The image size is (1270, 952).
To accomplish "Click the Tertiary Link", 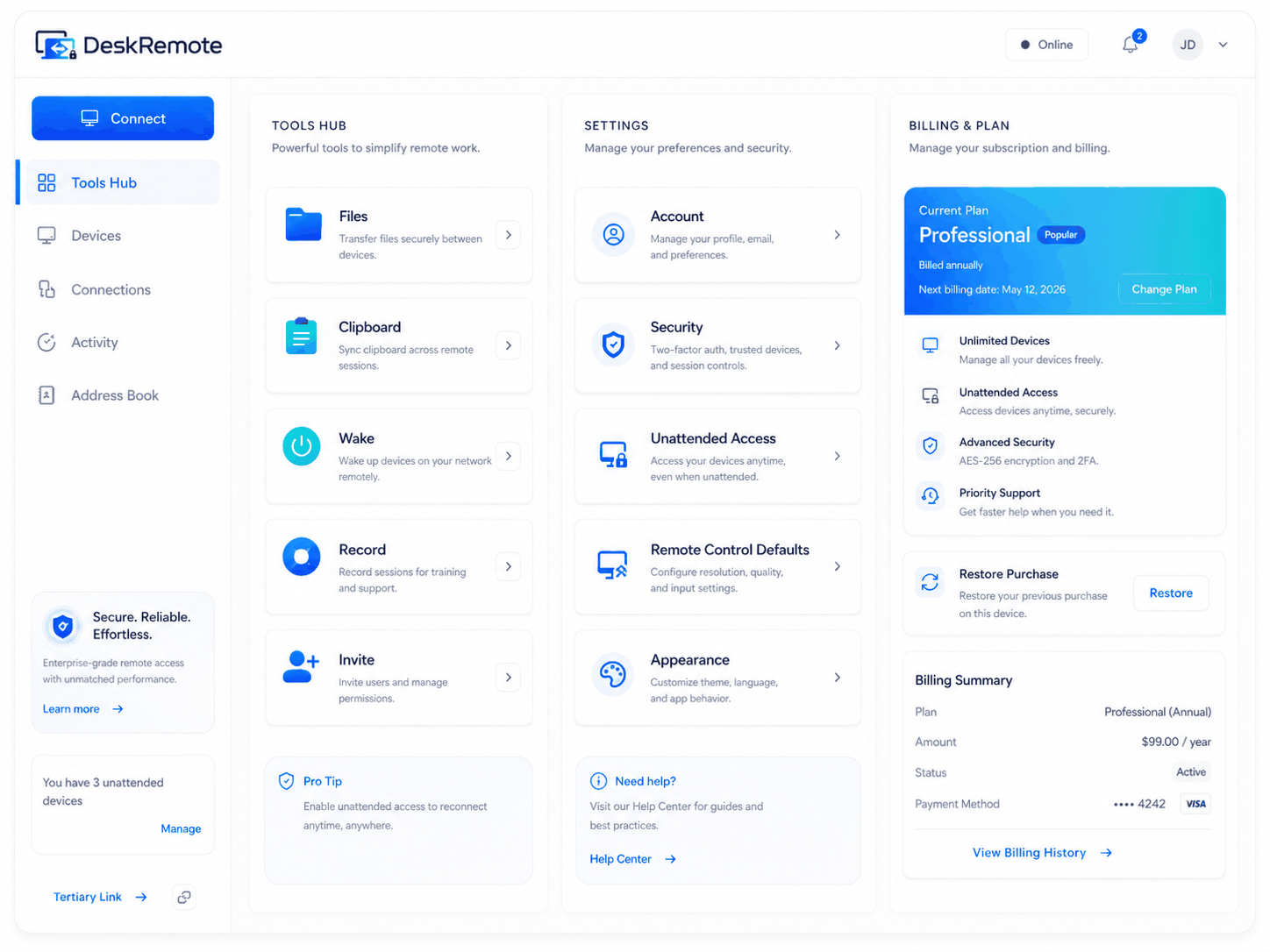I will 100,897.
